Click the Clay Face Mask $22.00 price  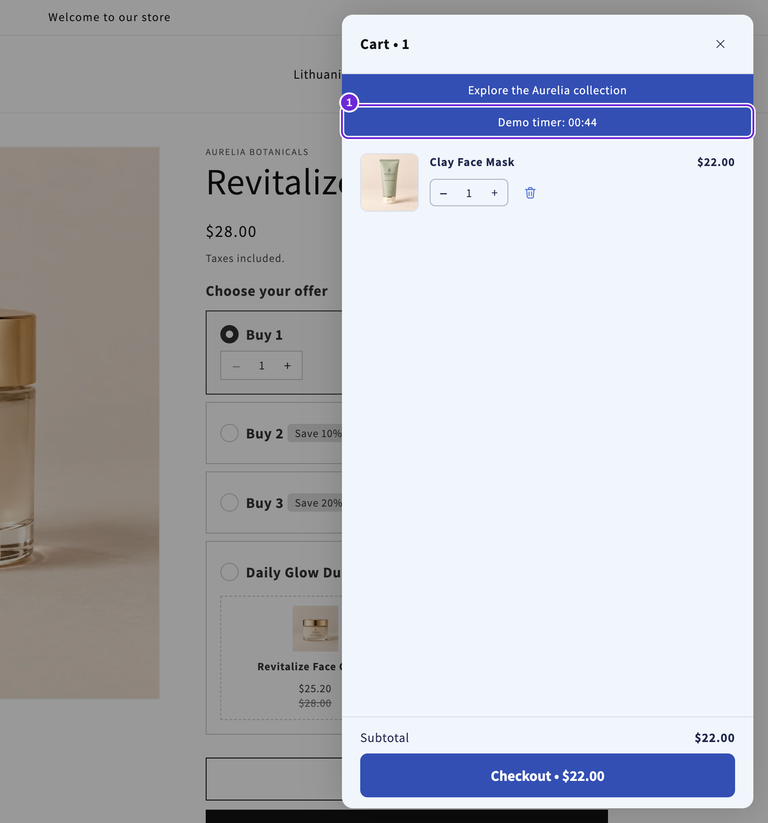tap(716, 162)
